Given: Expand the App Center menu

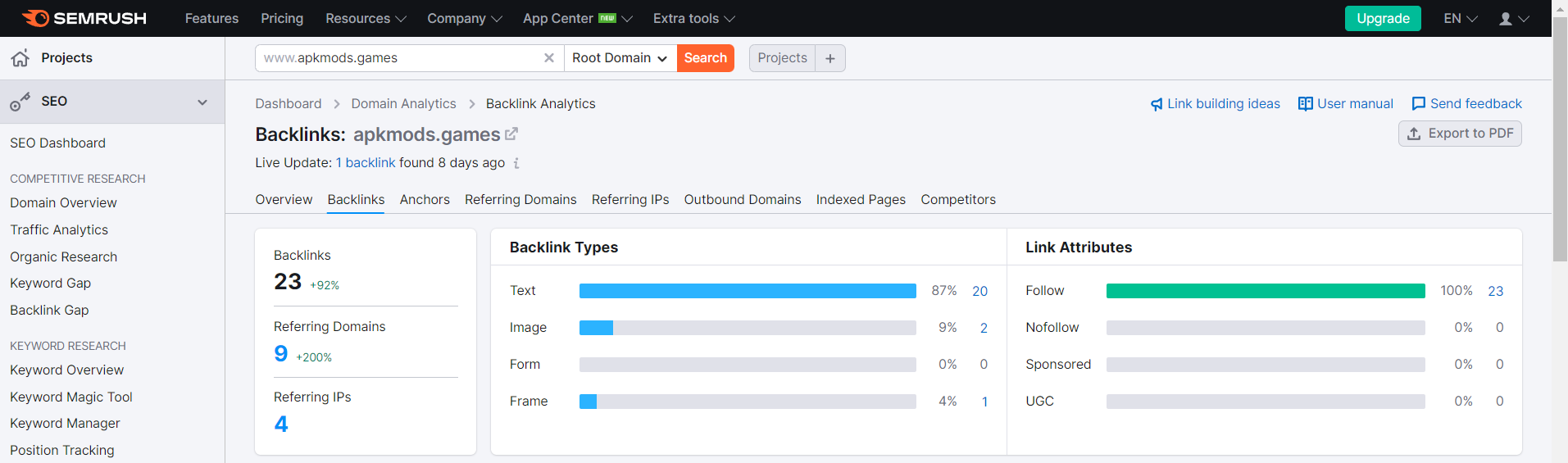Looking at the screenshot, I should coord(578,18).
